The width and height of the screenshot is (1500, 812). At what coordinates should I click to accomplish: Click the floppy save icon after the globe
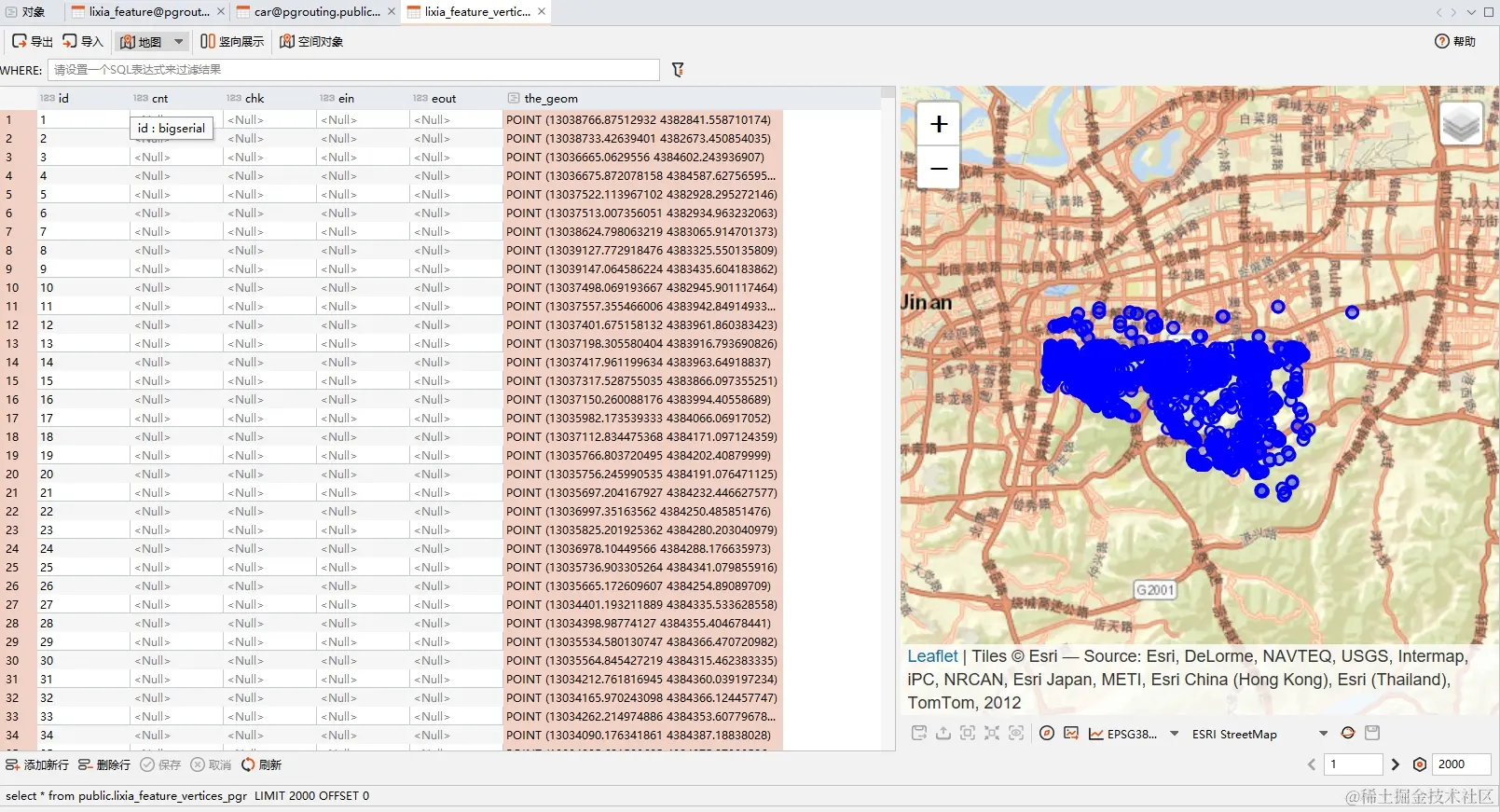tap(1372, 733)
